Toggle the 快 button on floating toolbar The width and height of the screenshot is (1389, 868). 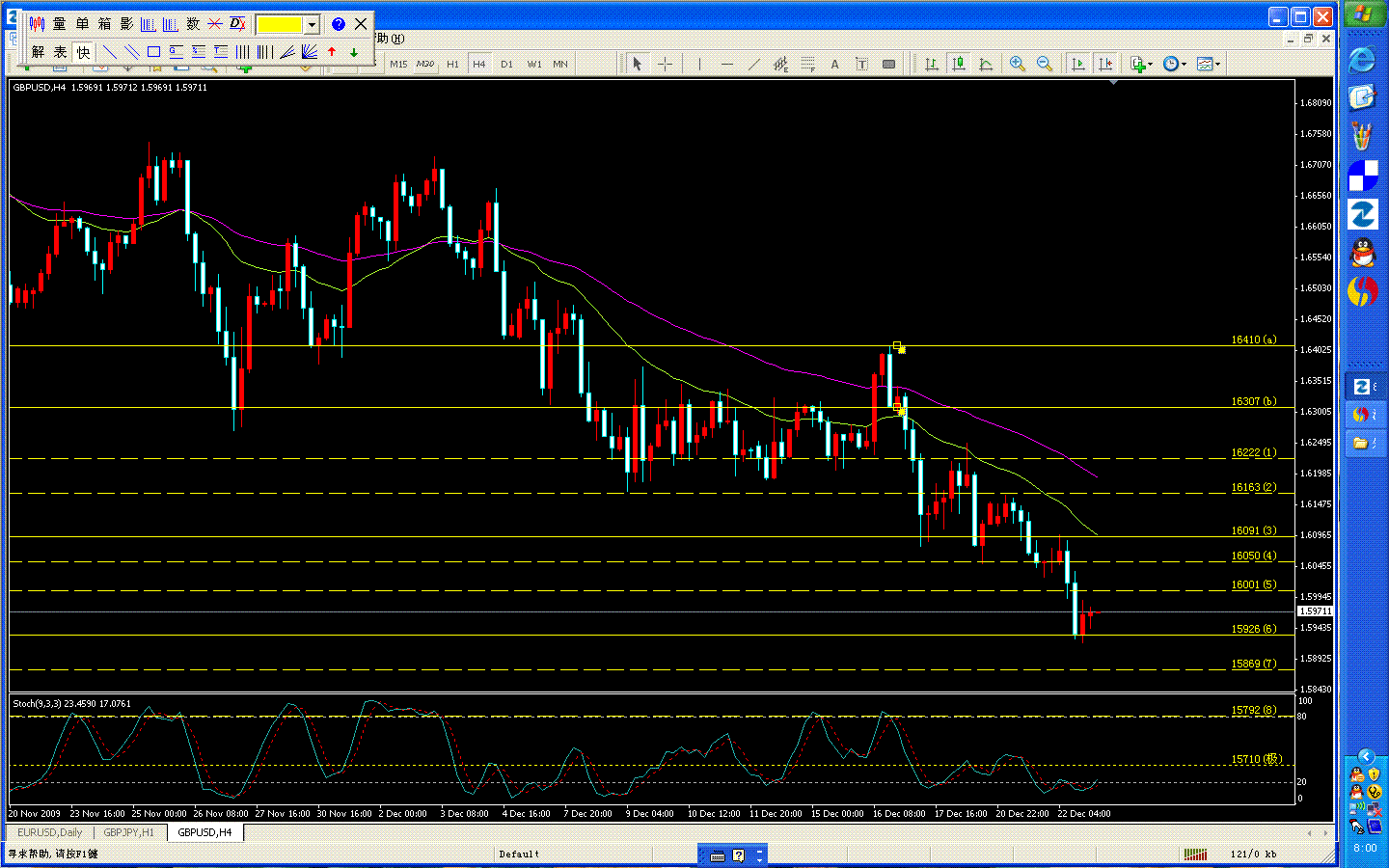click(83, 52)
